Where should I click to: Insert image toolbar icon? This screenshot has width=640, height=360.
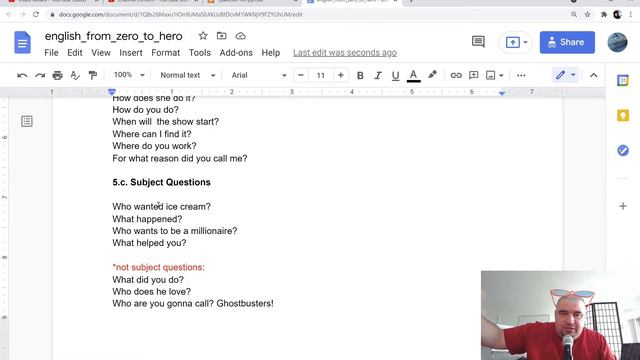pos(491,76)
